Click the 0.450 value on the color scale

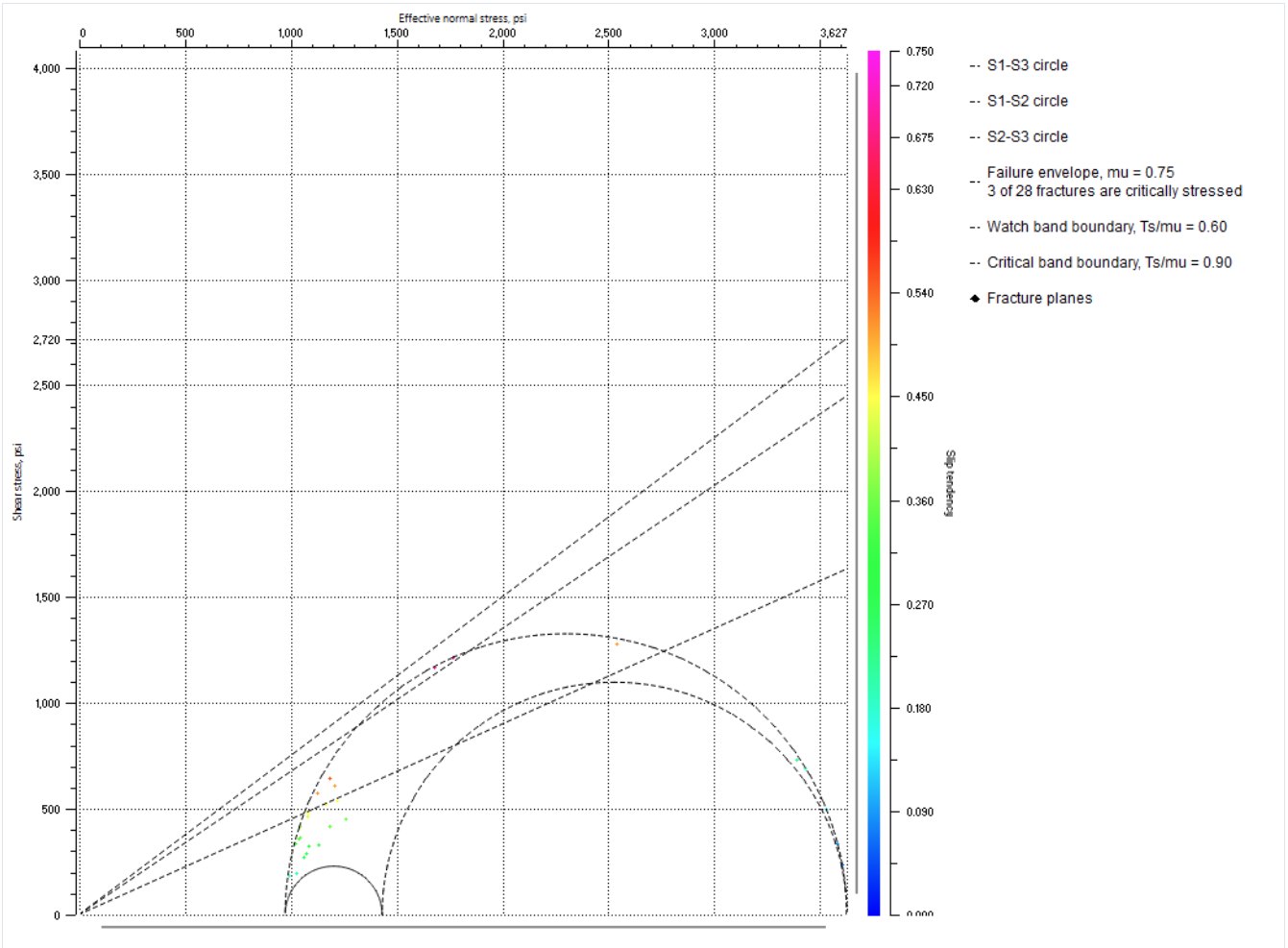point(919,397)
